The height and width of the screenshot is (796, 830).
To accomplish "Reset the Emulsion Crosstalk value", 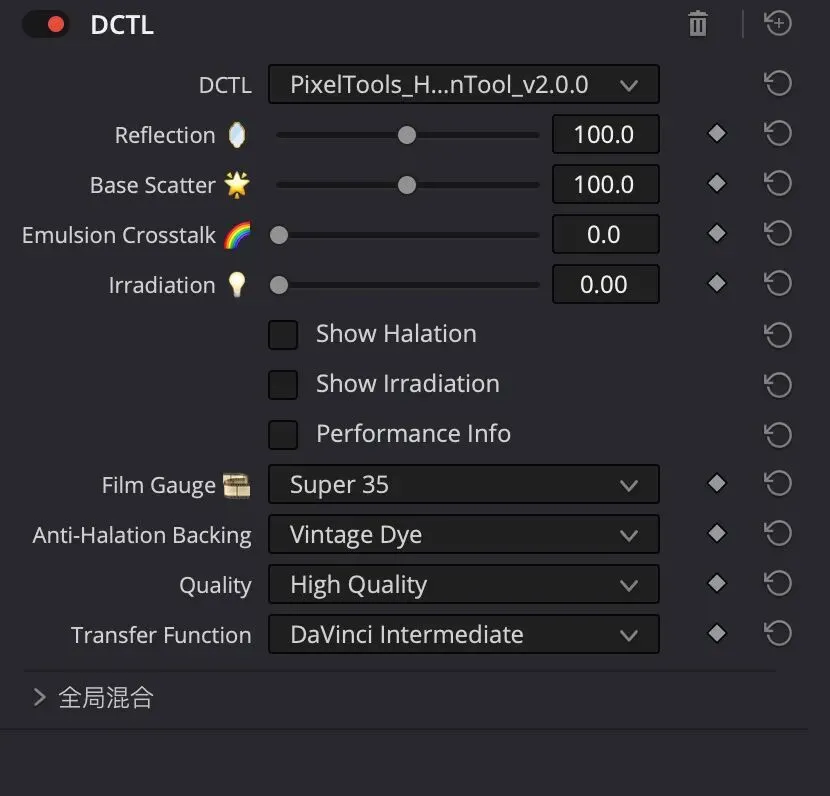I will [x=778, y=233].
